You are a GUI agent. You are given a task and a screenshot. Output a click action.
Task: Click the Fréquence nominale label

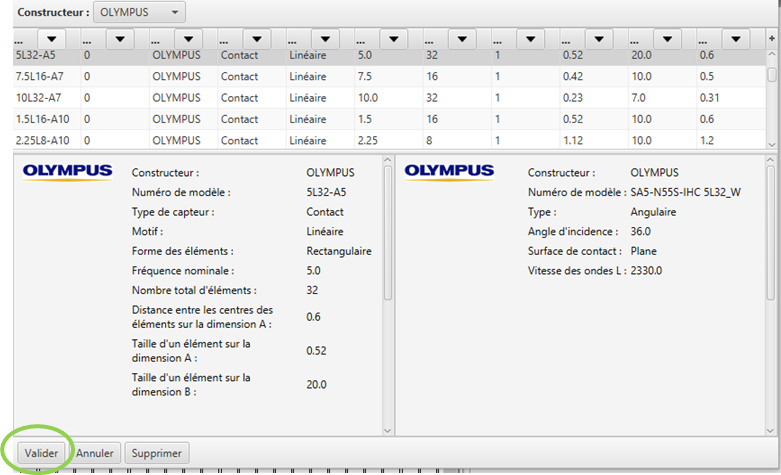coord(183,271)
